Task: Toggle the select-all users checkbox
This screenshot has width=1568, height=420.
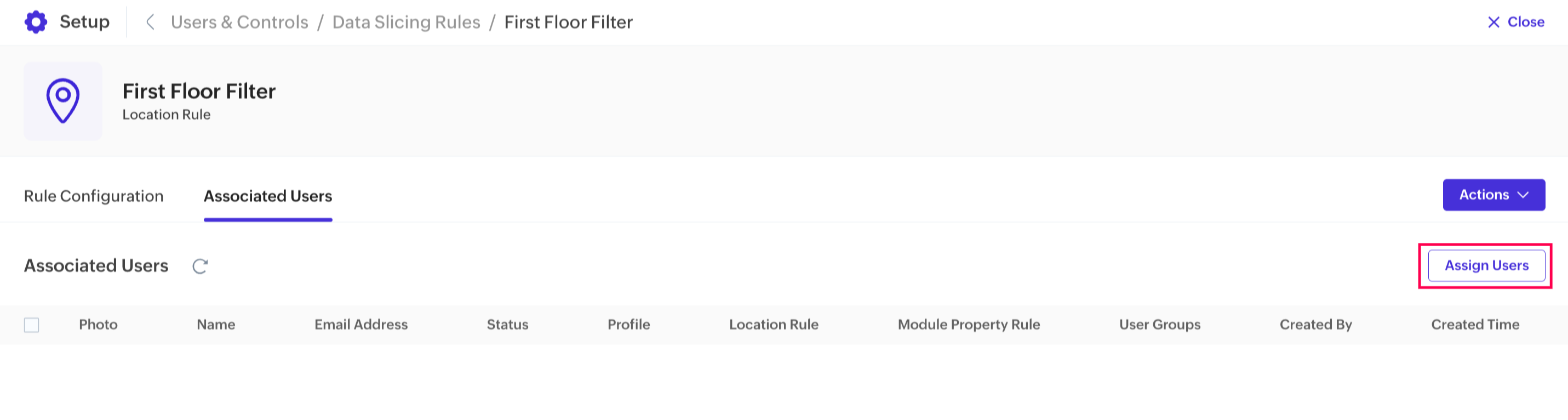Action: point(32,325)
